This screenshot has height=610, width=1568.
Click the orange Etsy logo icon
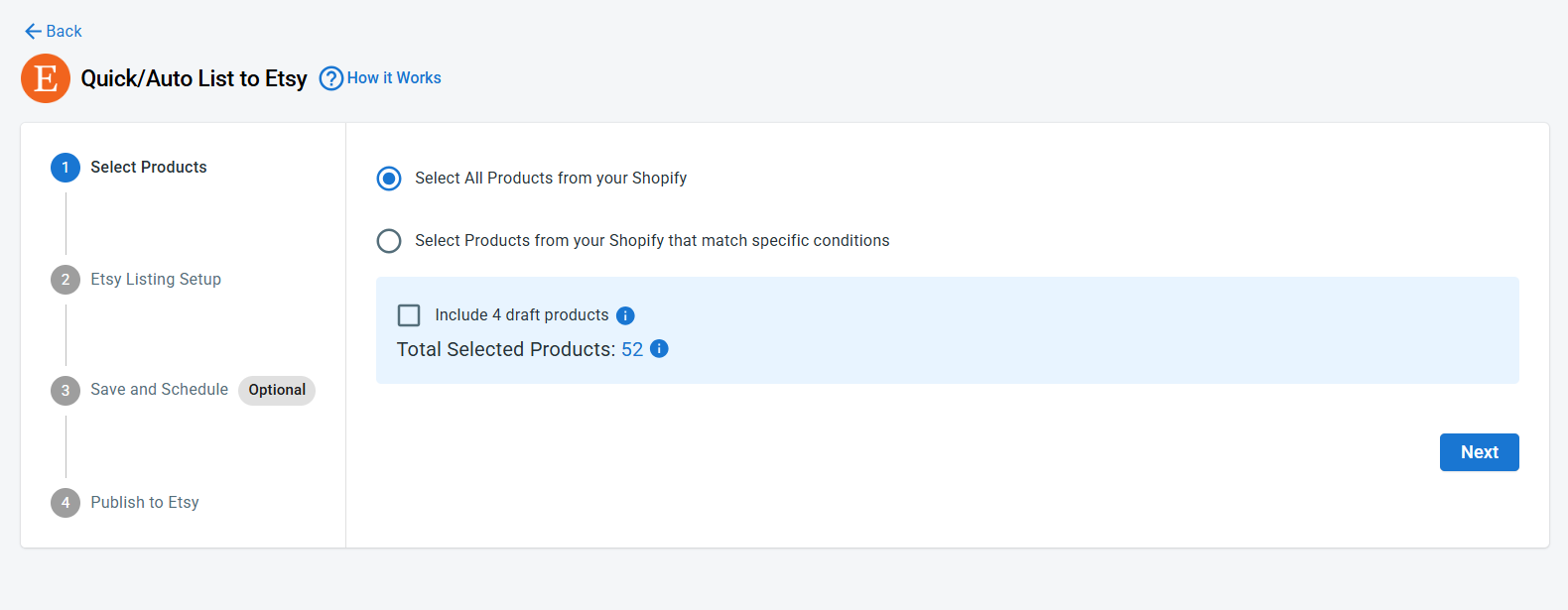[x=46, y=78]
